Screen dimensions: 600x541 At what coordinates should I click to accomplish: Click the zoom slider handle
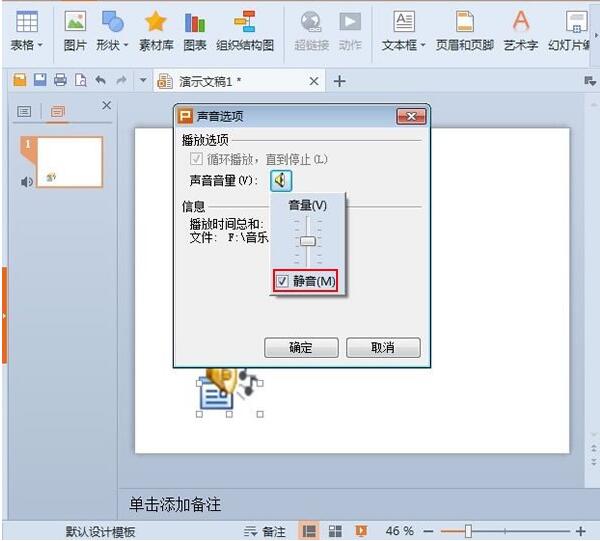(x=468, y=531)
